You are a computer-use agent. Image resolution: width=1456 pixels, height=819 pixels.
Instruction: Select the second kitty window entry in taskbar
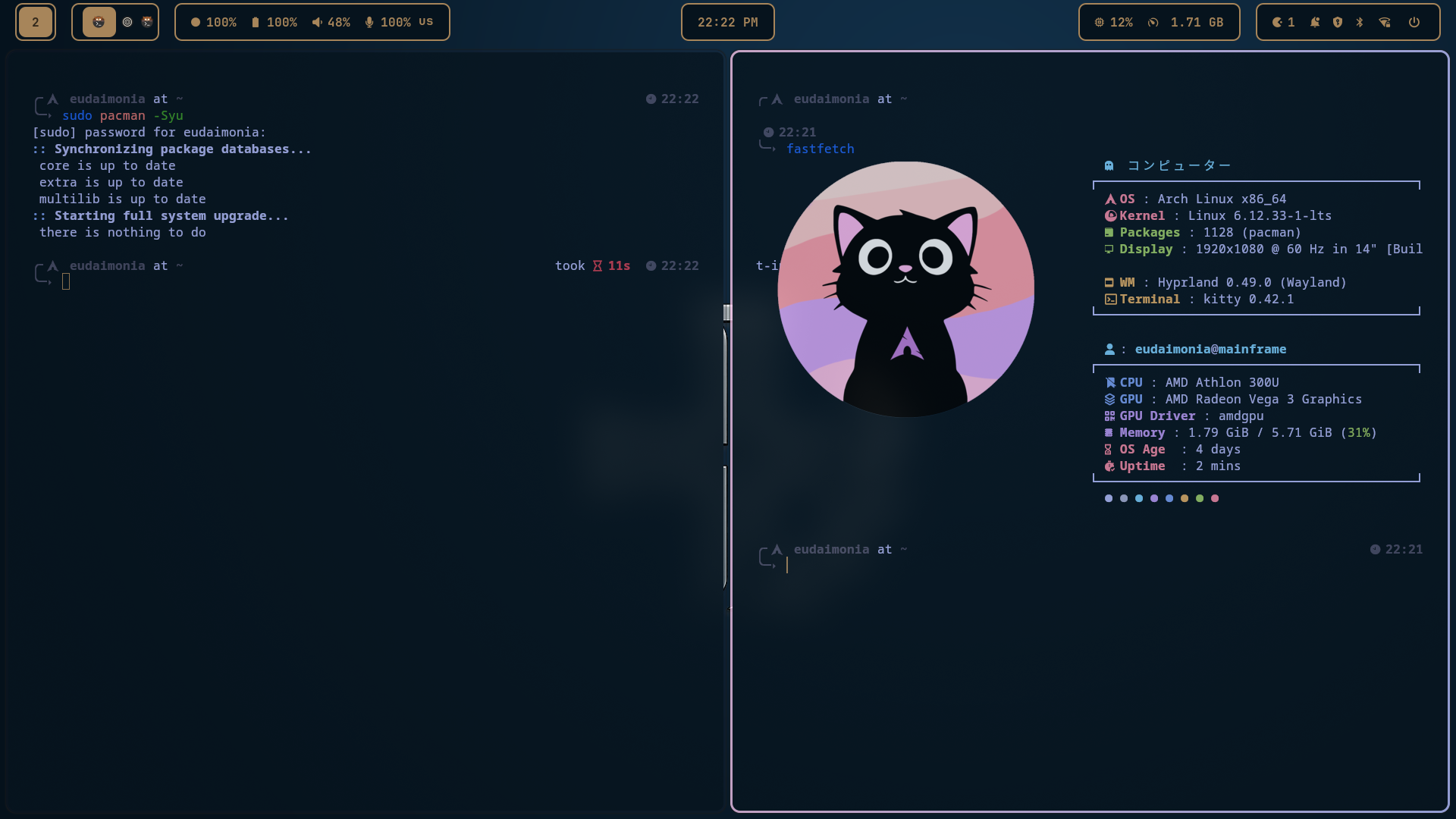pyautogui.click(x=146, y=22)
